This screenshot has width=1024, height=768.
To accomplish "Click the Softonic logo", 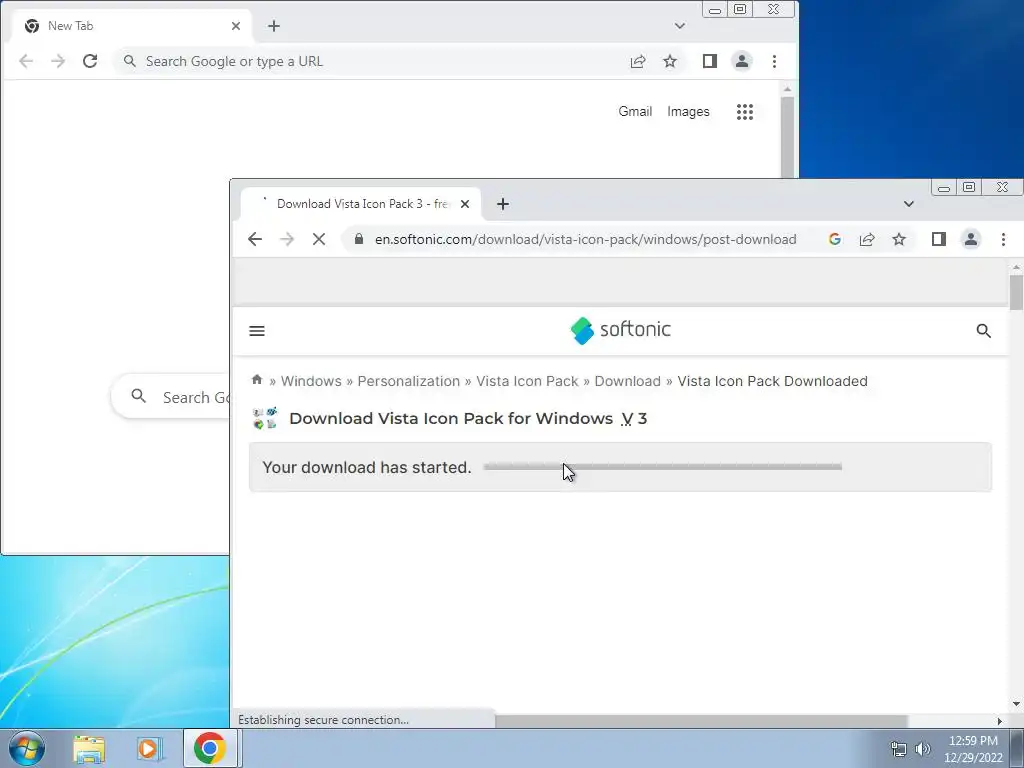I will 620,330.
